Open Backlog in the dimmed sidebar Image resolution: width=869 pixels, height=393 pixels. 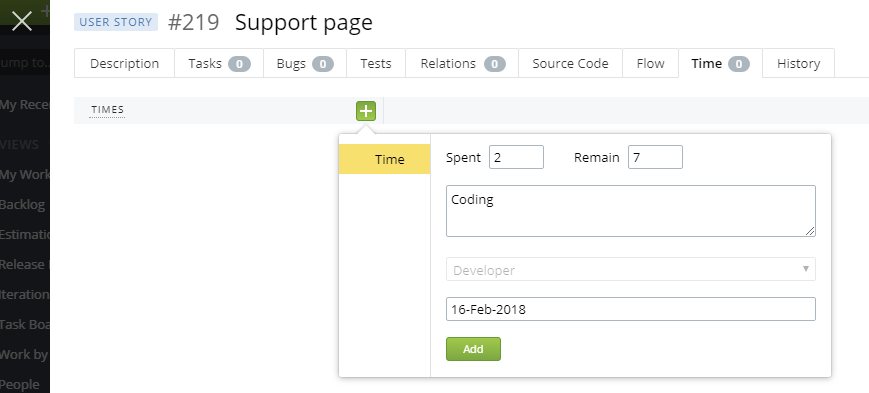click(23, 205)
